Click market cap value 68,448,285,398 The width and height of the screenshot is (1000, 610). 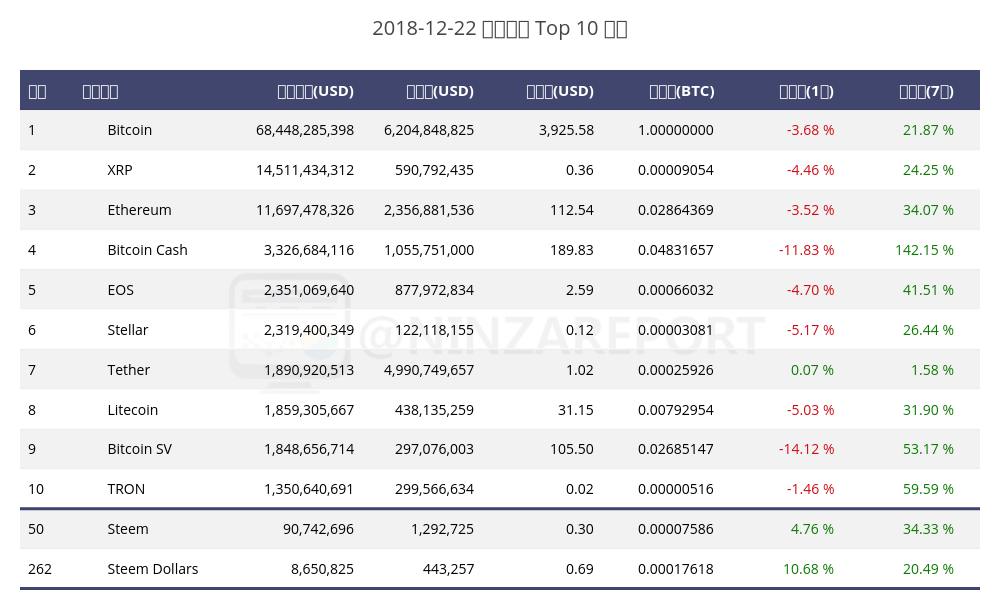pos(305,130)
